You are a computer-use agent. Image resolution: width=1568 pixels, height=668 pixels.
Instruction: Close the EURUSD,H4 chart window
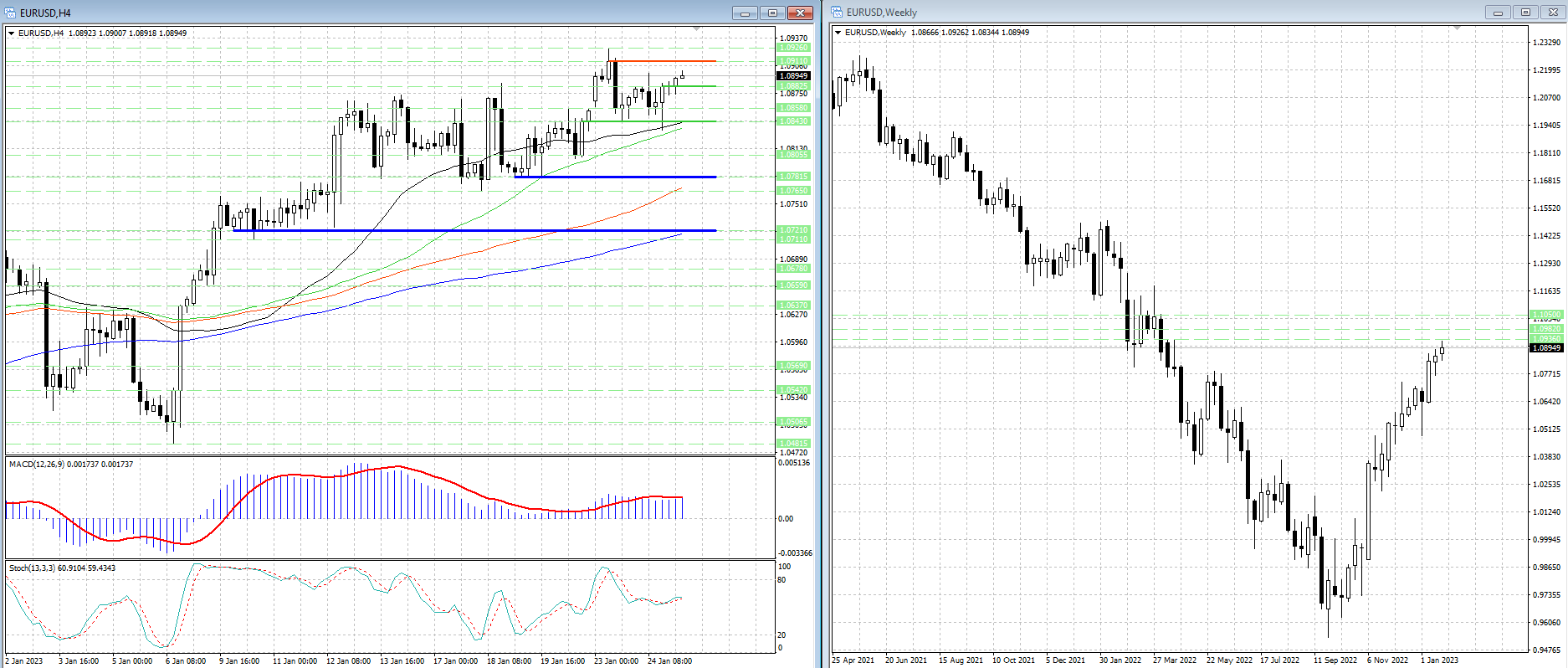point(800,13)
